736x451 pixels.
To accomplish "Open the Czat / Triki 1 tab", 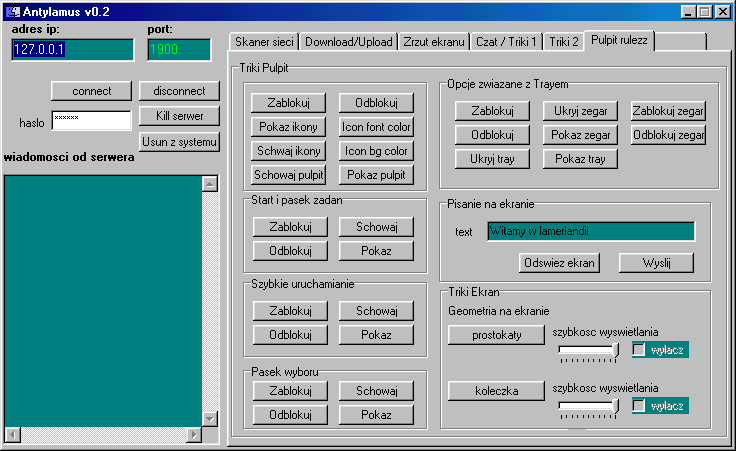I will pyautogui.click(x=507, y=42).
